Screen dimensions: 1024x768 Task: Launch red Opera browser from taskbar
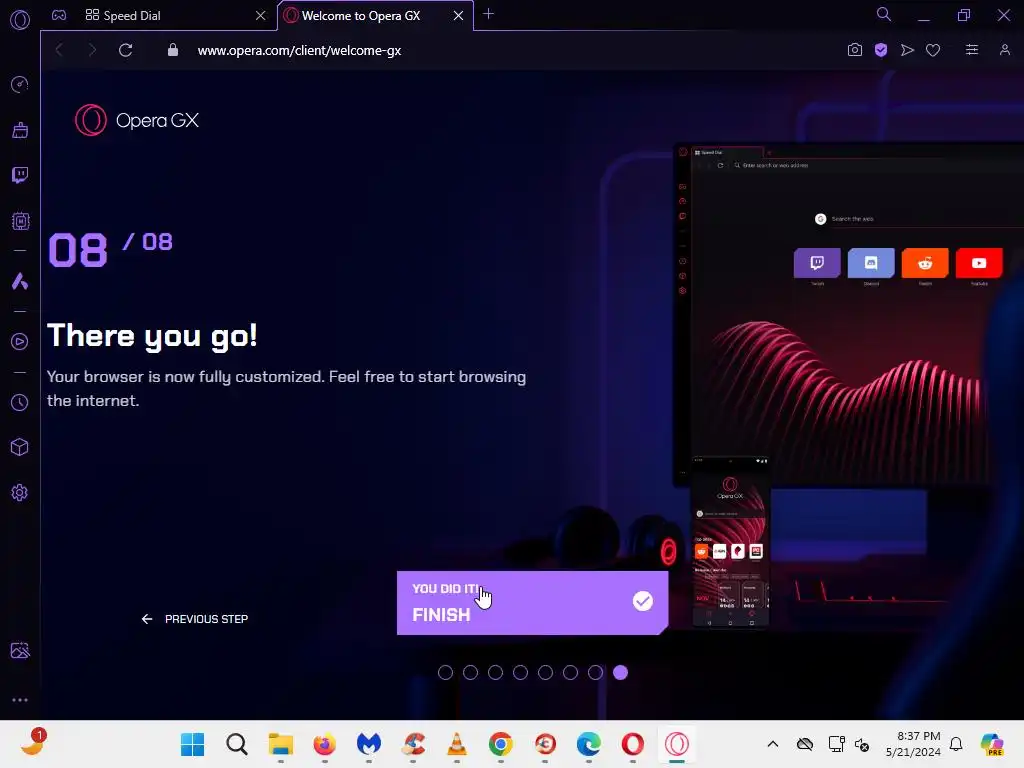pos(632,744)
